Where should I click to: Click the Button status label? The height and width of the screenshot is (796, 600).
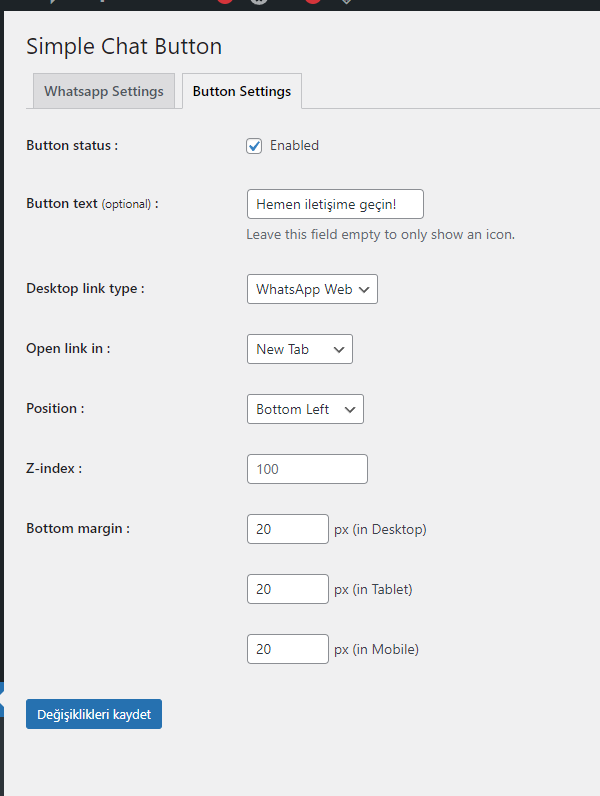(x=72, y=146)
